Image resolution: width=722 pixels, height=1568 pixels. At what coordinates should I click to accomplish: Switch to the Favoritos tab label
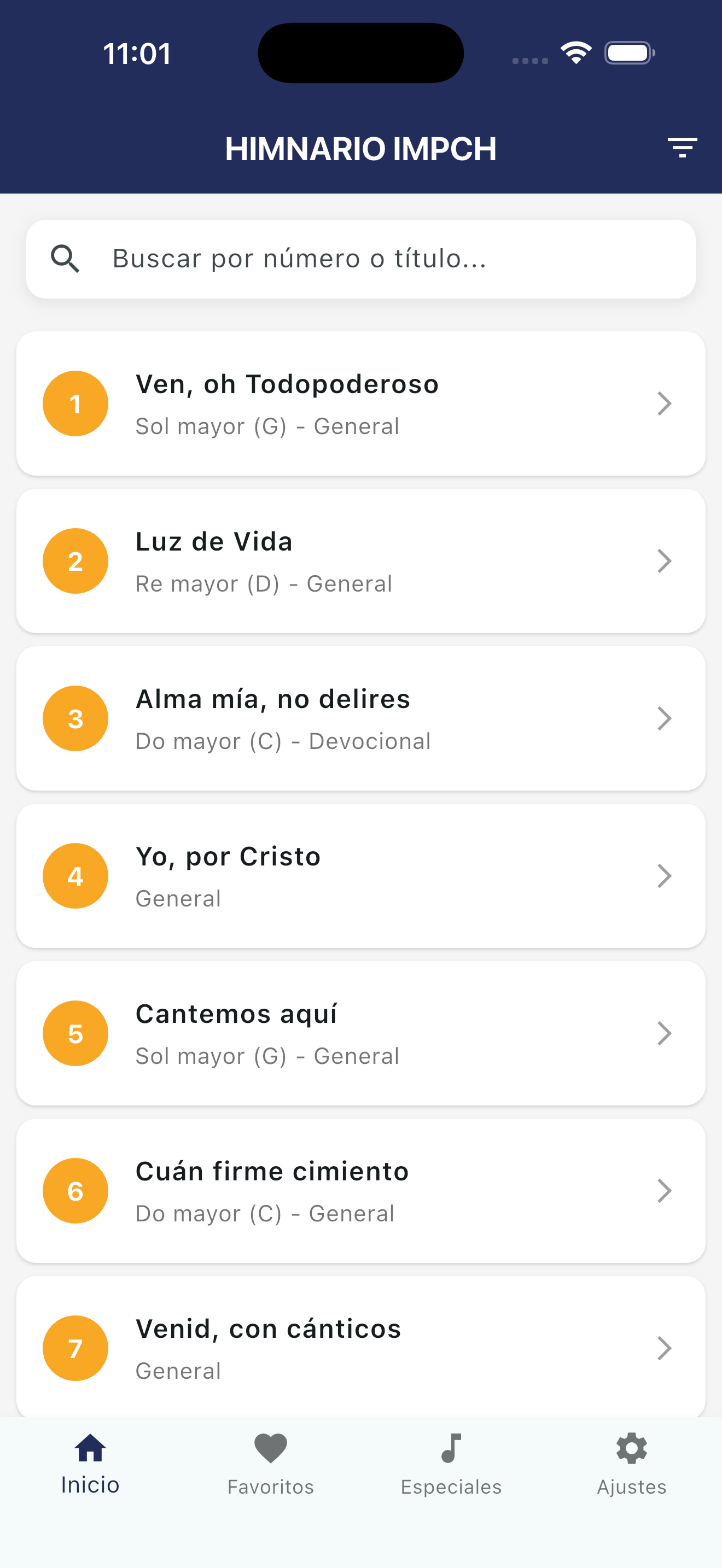point(270,1487)
